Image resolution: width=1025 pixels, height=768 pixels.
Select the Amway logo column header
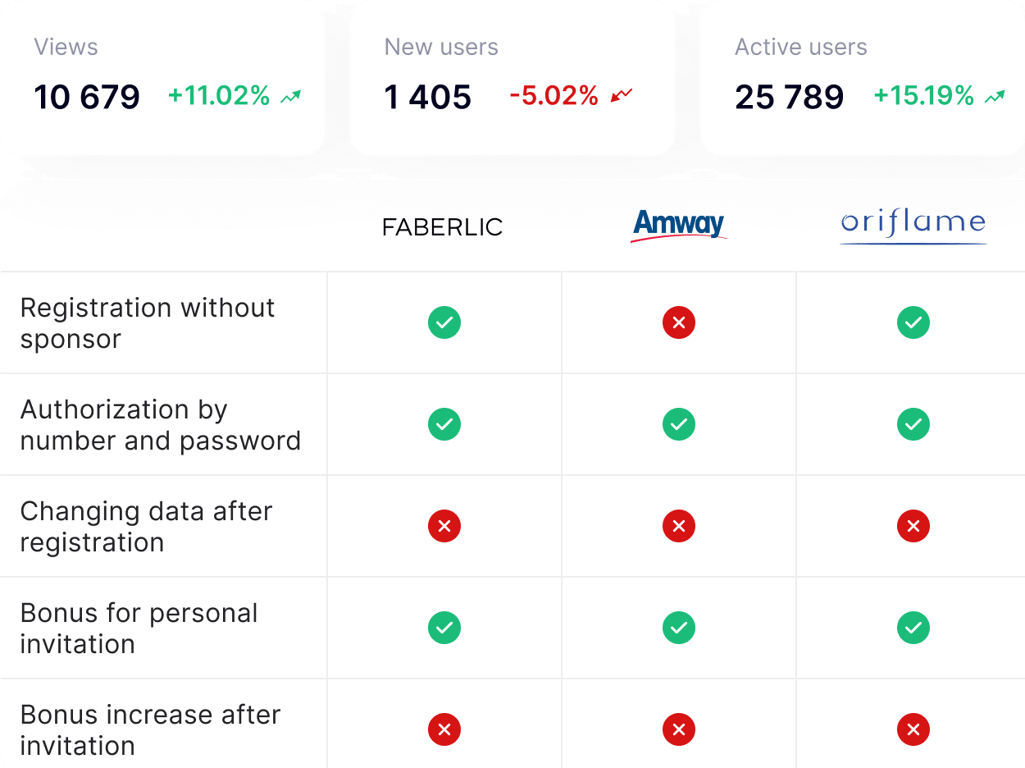679,225
